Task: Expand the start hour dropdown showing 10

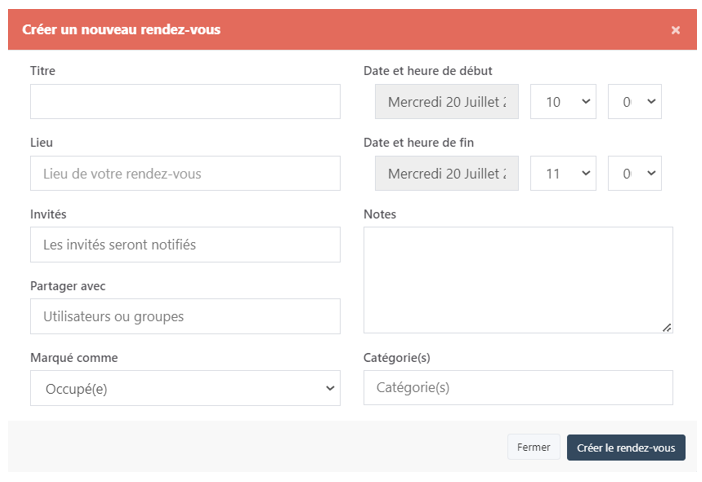Action: coord(562,102)
